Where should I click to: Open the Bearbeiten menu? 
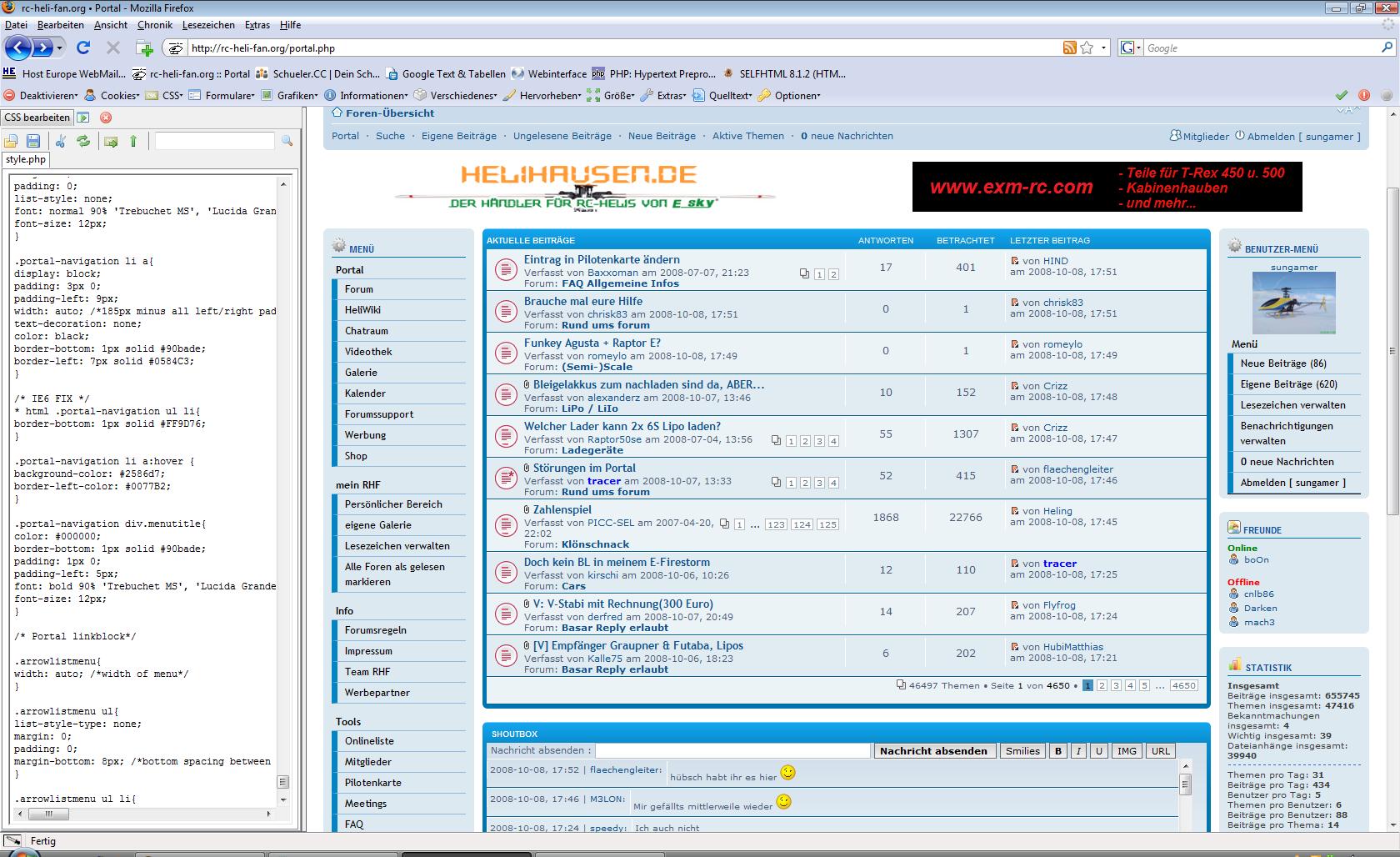(x=60, y=25)
